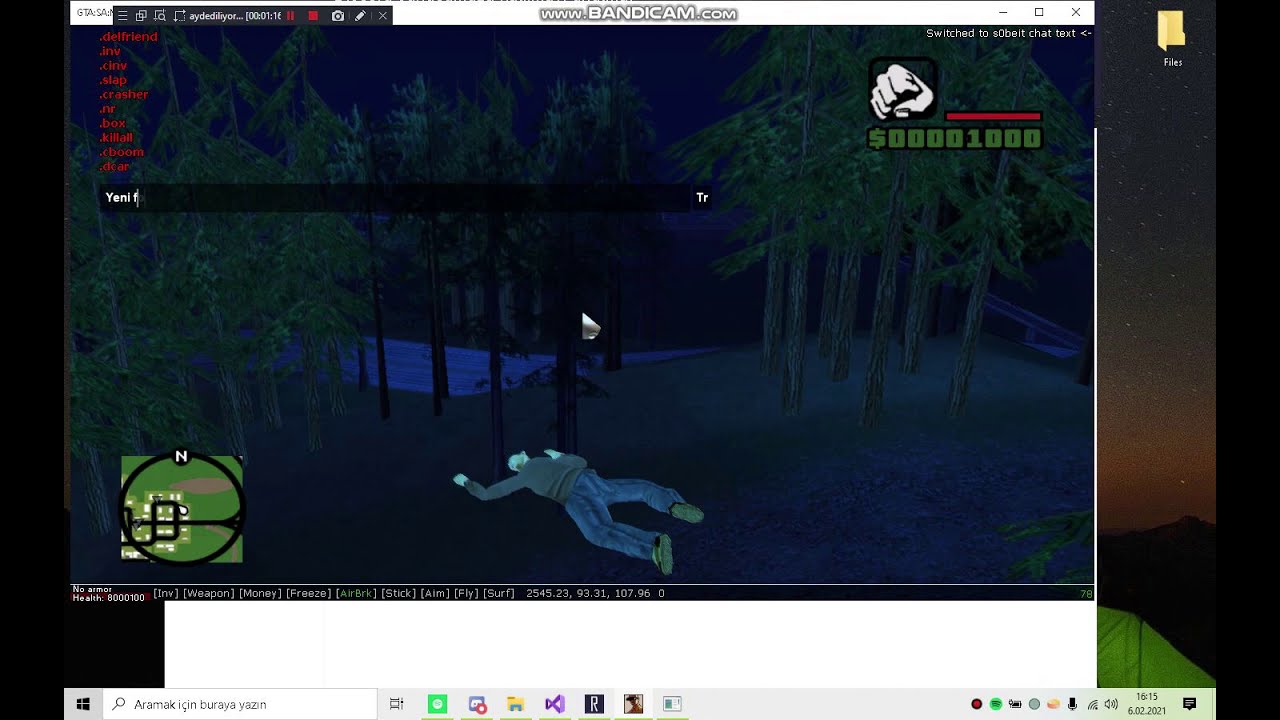Viewport: 1280px width, 720px height.
Task: Stop the Bandicam recording with red square
Action: 313,16
